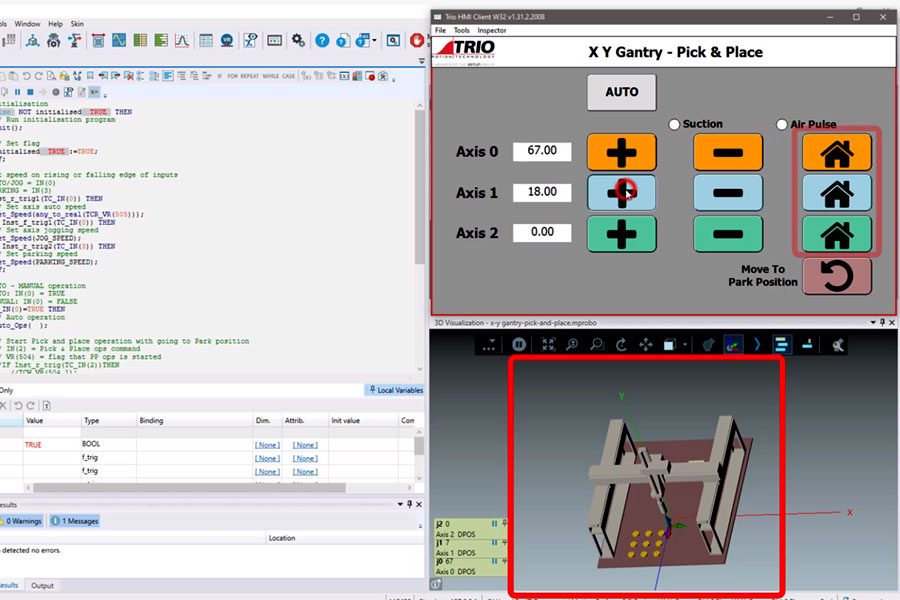Image resolution: width=900 pixels, height=600 pixels.
Task: Click zoom to fit in 3D toolbar
Action: [x=548, y=344]
